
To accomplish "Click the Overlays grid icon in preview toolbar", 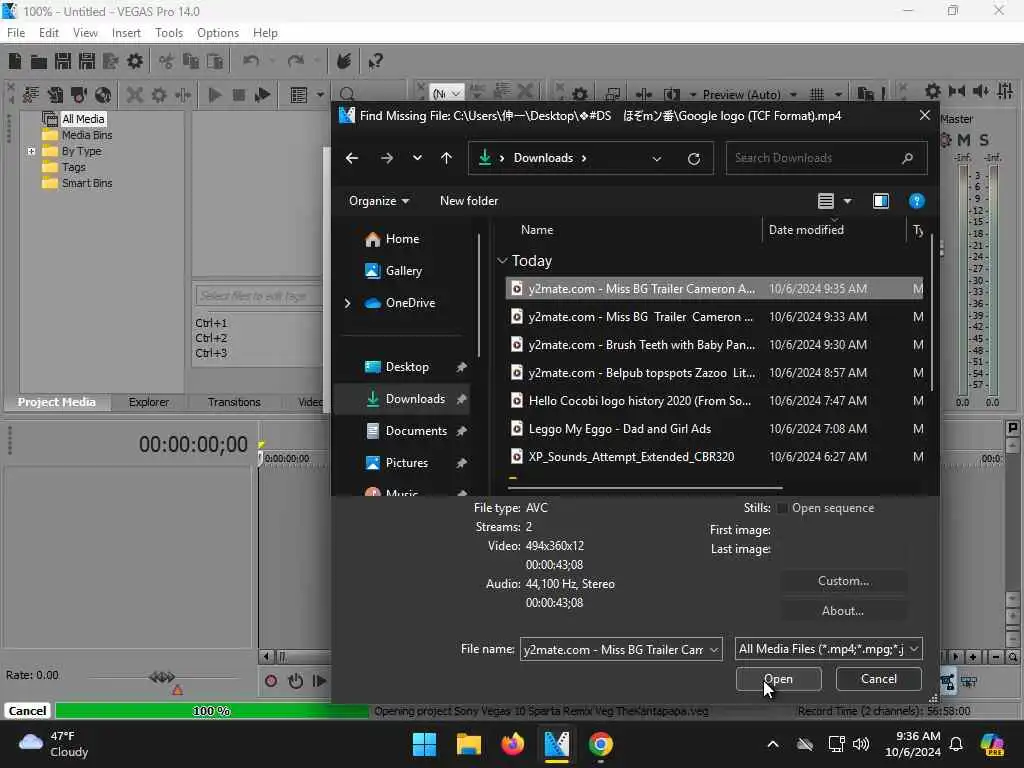I will tap(816, 95).
